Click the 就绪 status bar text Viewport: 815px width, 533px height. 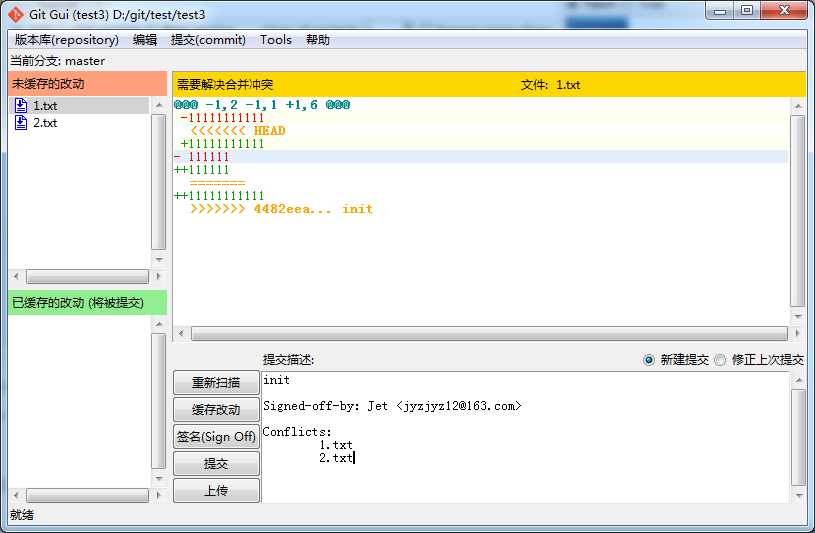[22, 515]
